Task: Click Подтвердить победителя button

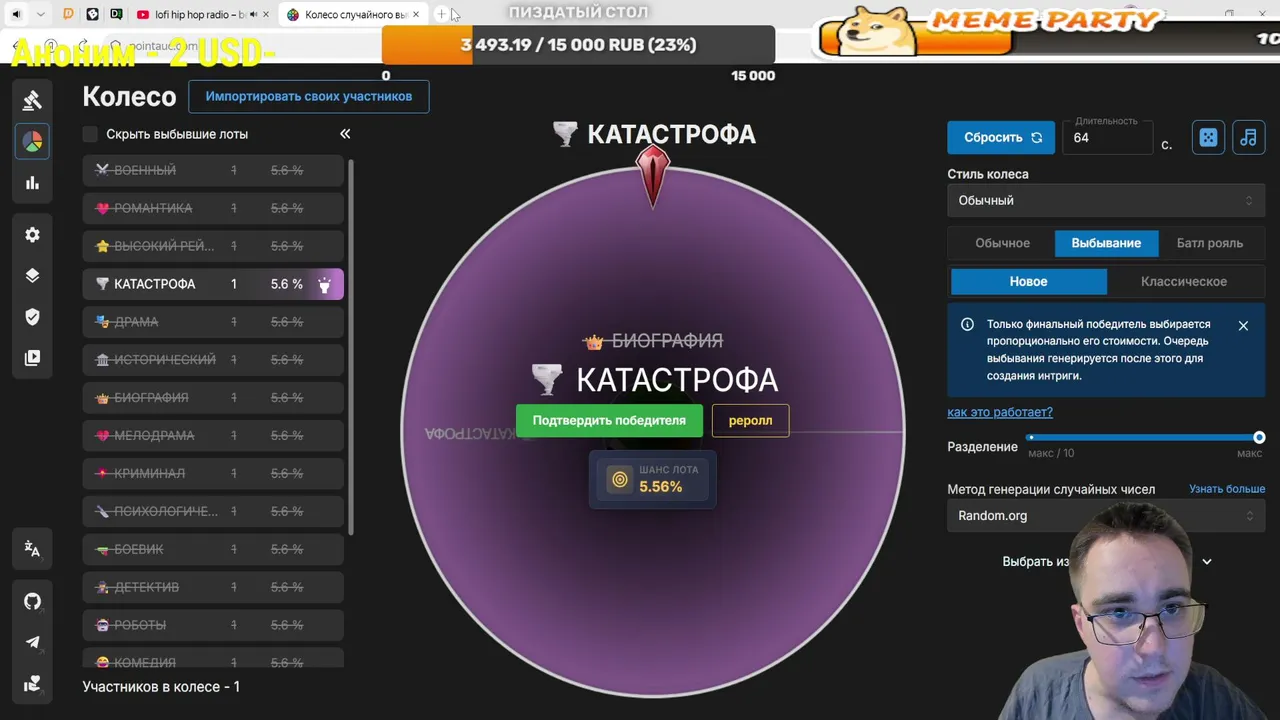Action: pos(609,421)
